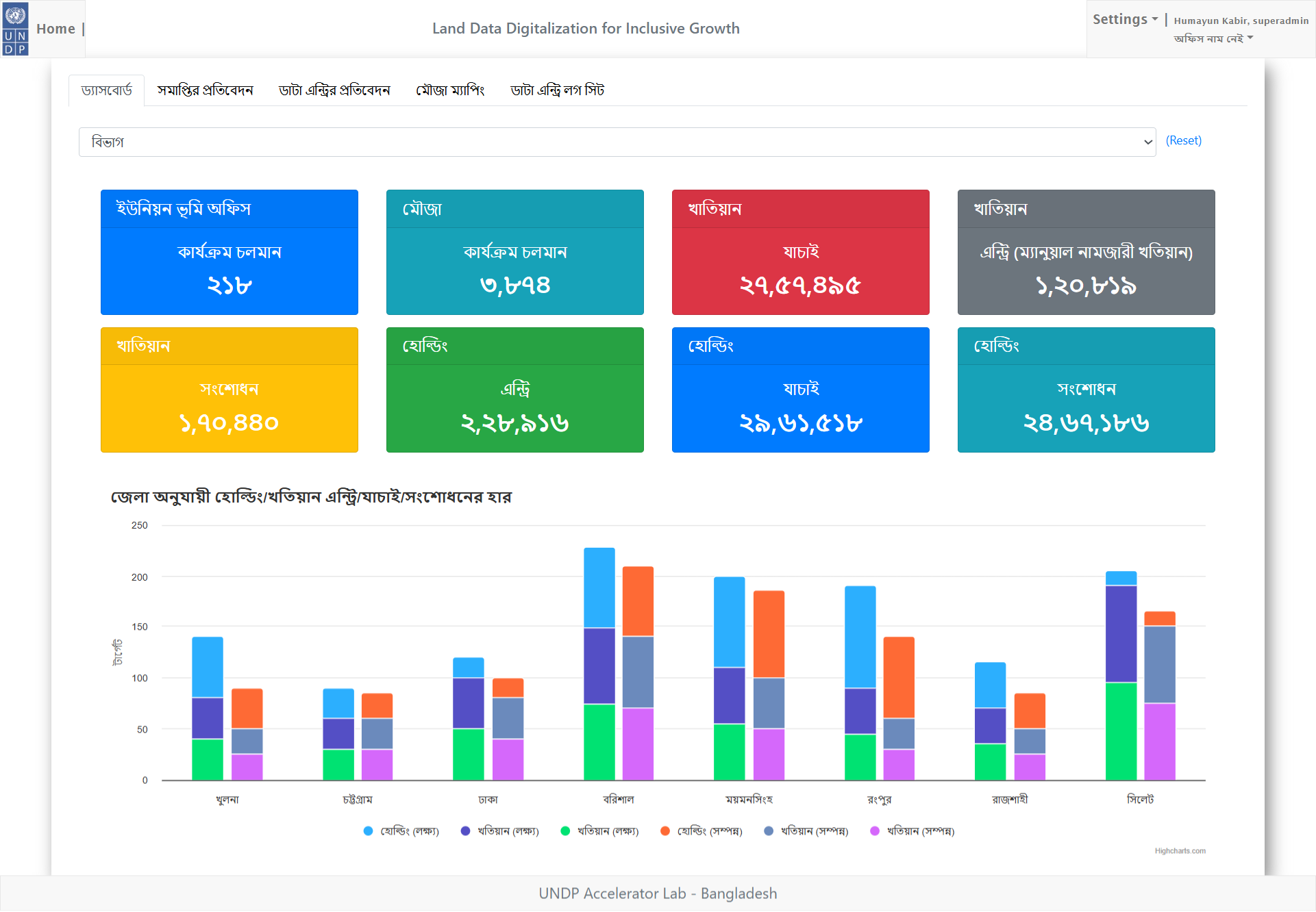Viewport: 1316px width, 912px height.
Task: Click the Reset filter link
Action: point(1183,140)
